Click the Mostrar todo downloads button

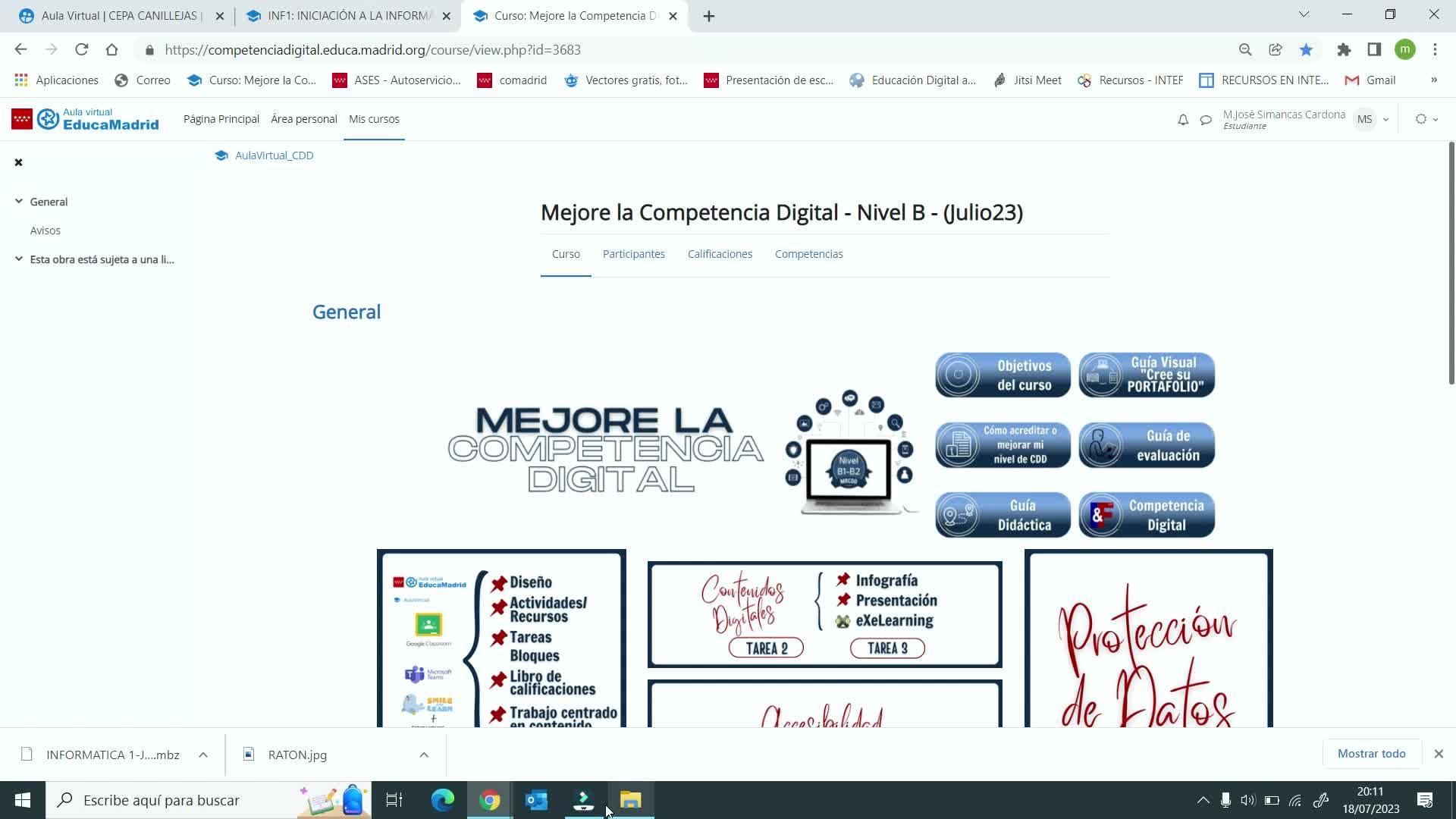tap(1371, 754)
